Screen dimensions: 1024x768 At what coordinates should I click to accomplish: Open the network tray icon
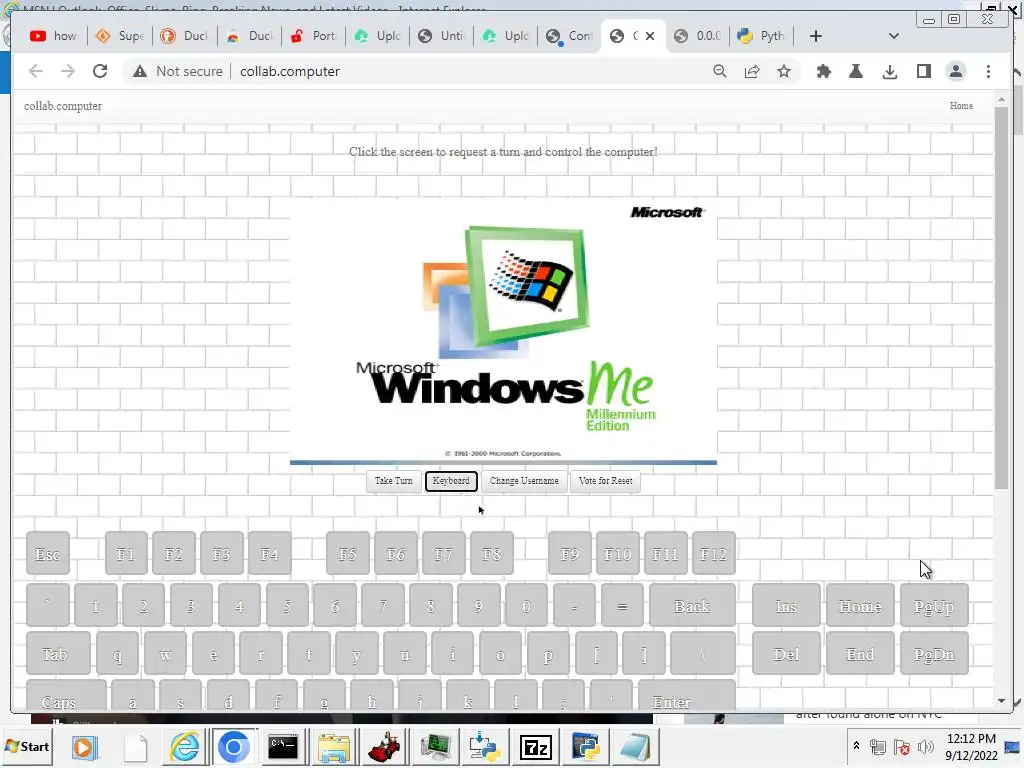pos(878,746)
